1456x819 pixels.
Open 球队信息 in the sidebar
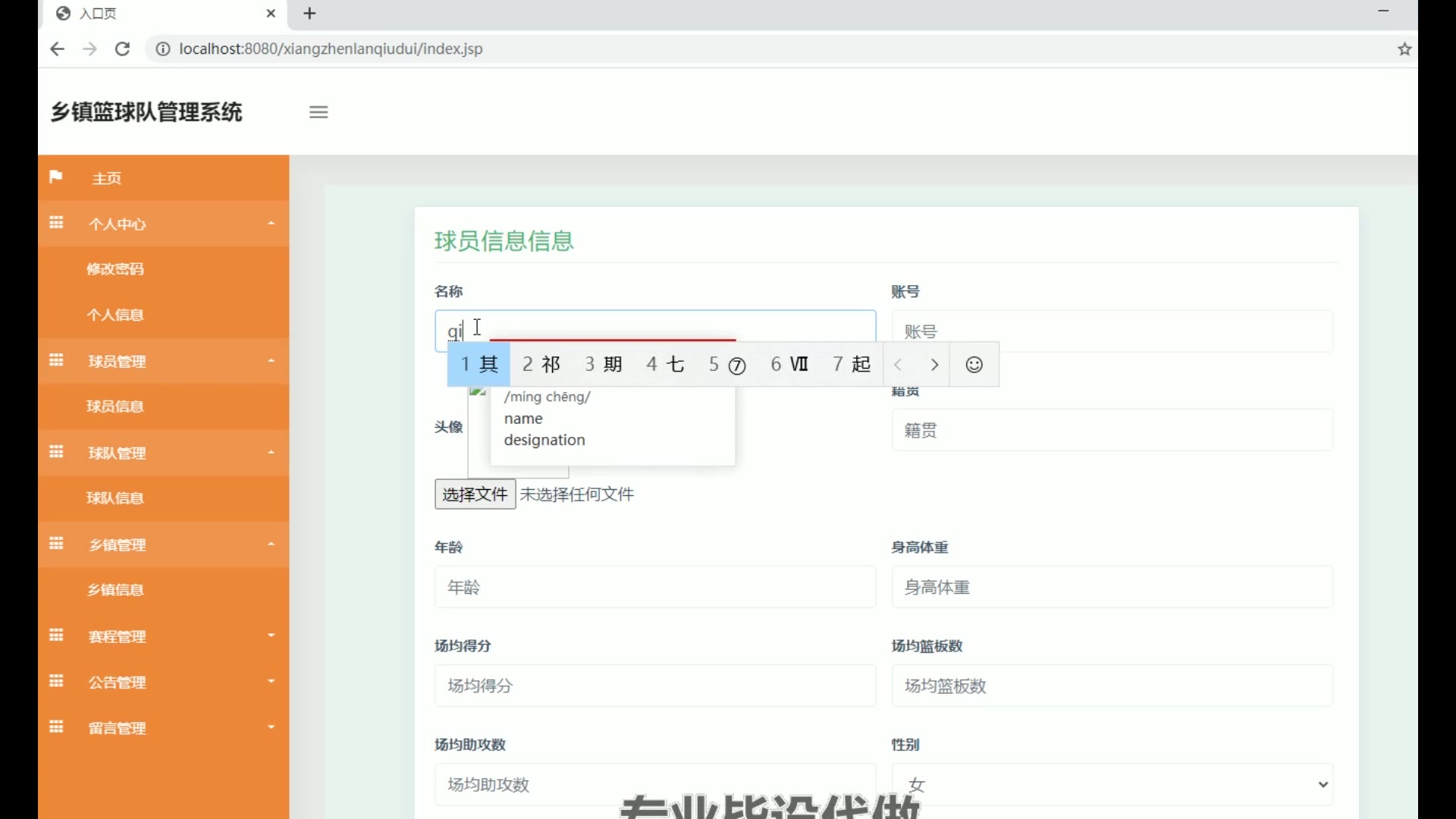point(115,498)
